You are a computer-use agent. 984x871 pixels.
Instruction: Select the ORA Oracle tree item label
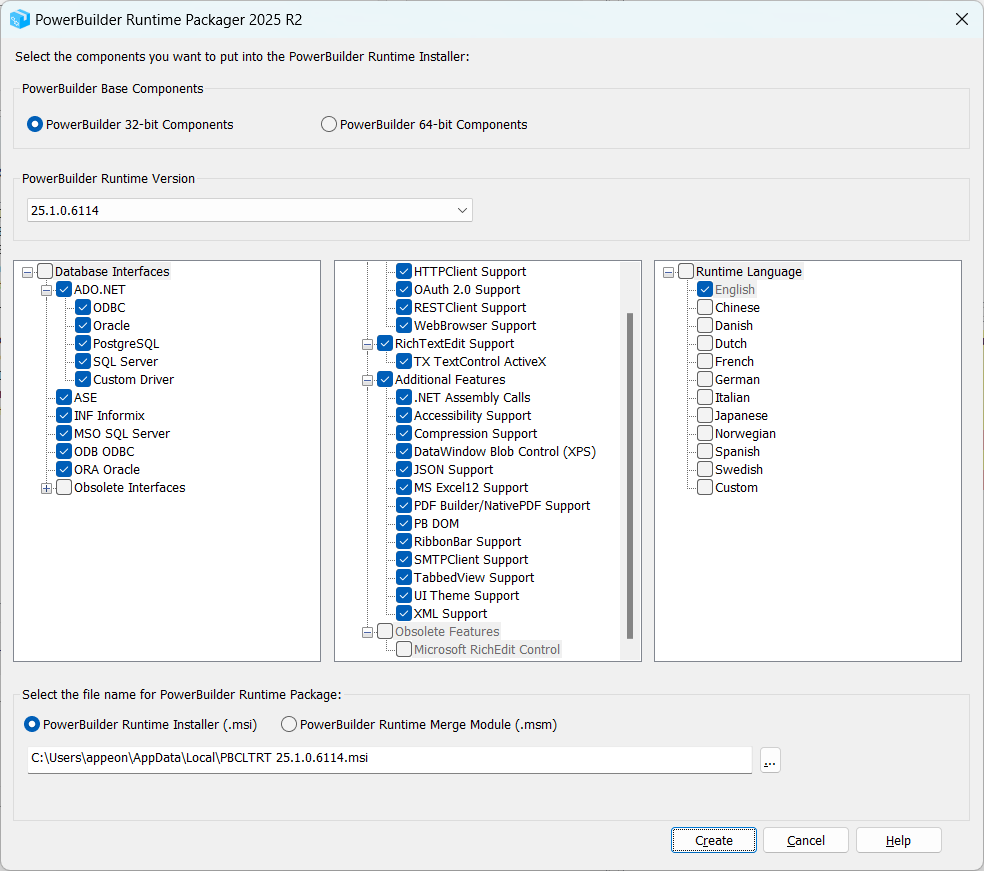[106, 470]
